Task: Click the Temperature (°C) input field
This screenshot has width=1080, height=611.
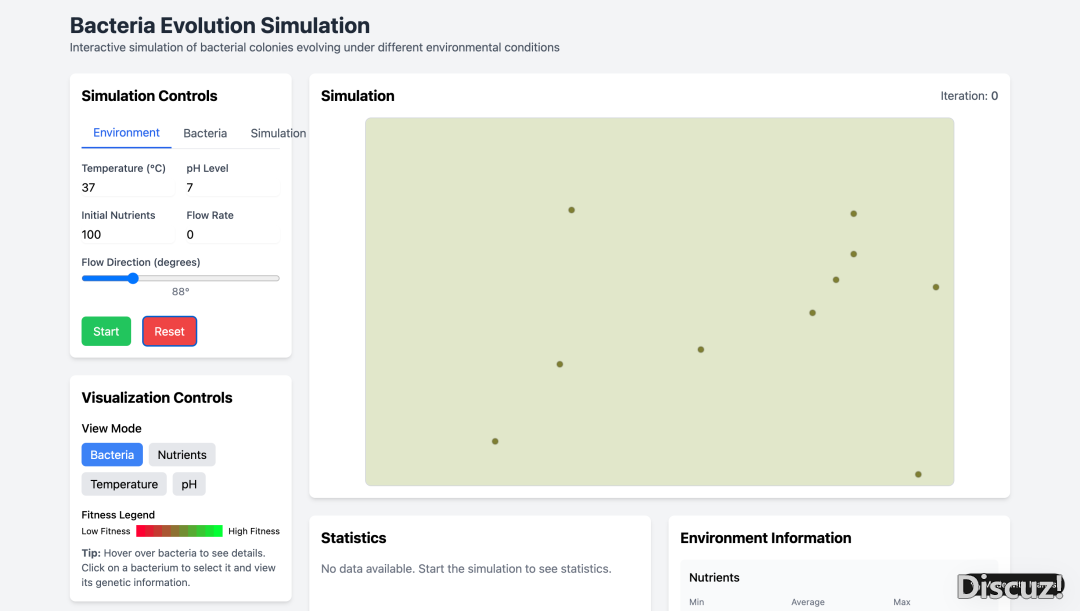Action: 128,187
